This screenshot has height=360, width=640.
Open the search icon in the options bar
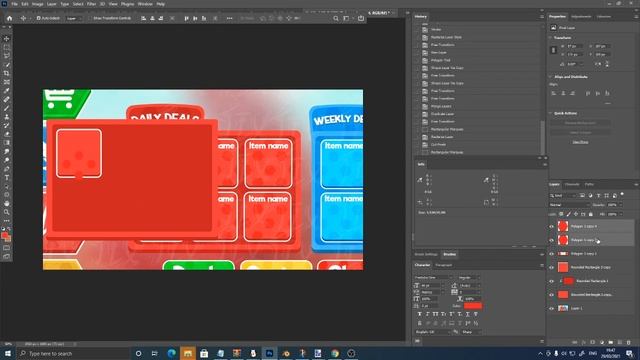[336, 18]
